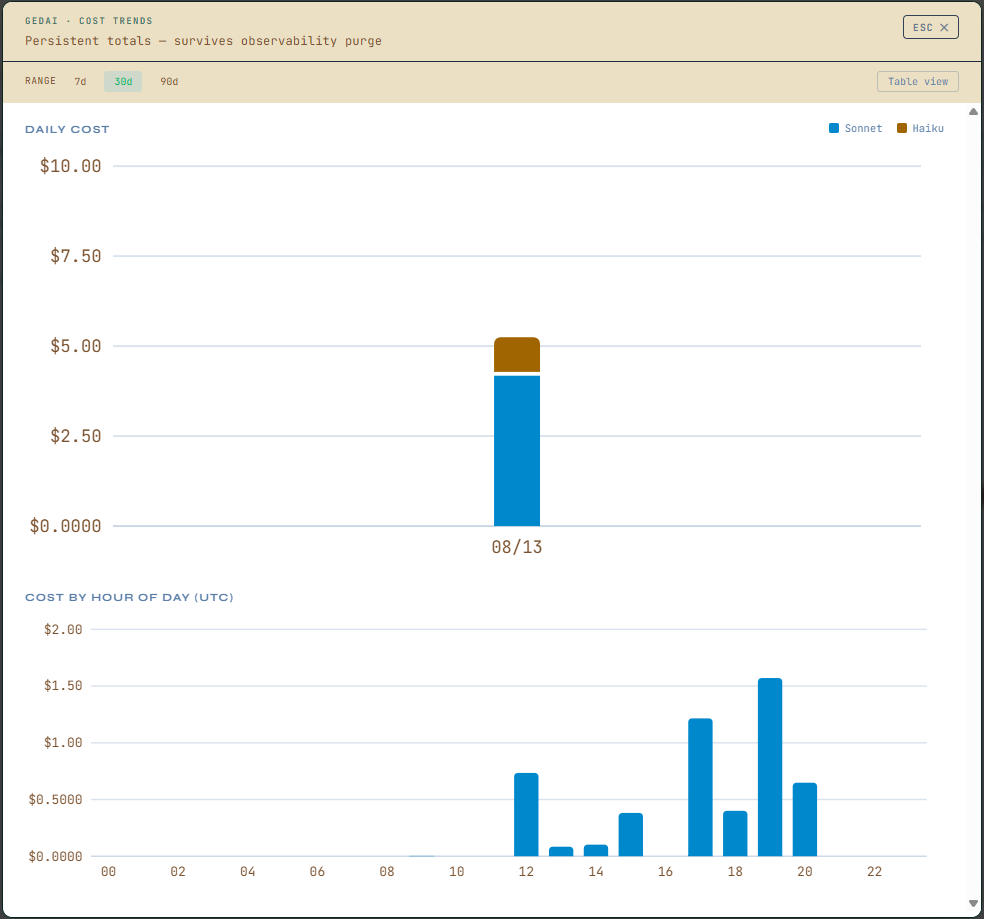Click the Persistent totals subtitle text
The height and width of the screenshot is (919, 984).
pyautogui.click(x=203, y=41)
